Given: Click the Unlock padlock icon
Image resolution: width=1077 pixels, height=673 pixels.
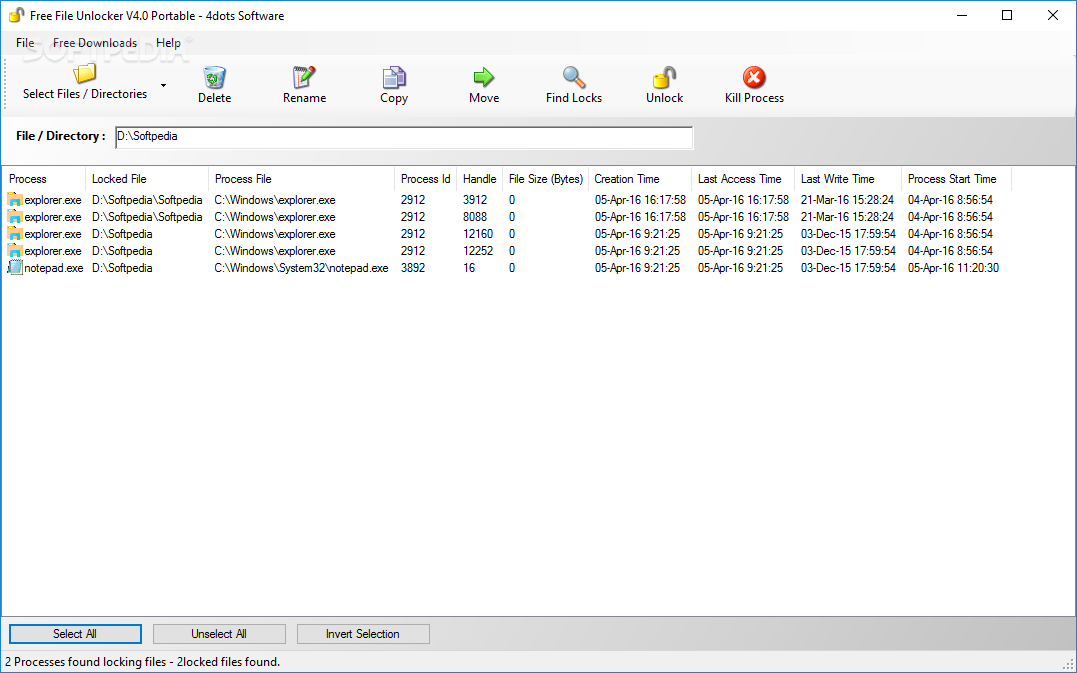Looking at the screenshot, I should [x=664, y=77].
